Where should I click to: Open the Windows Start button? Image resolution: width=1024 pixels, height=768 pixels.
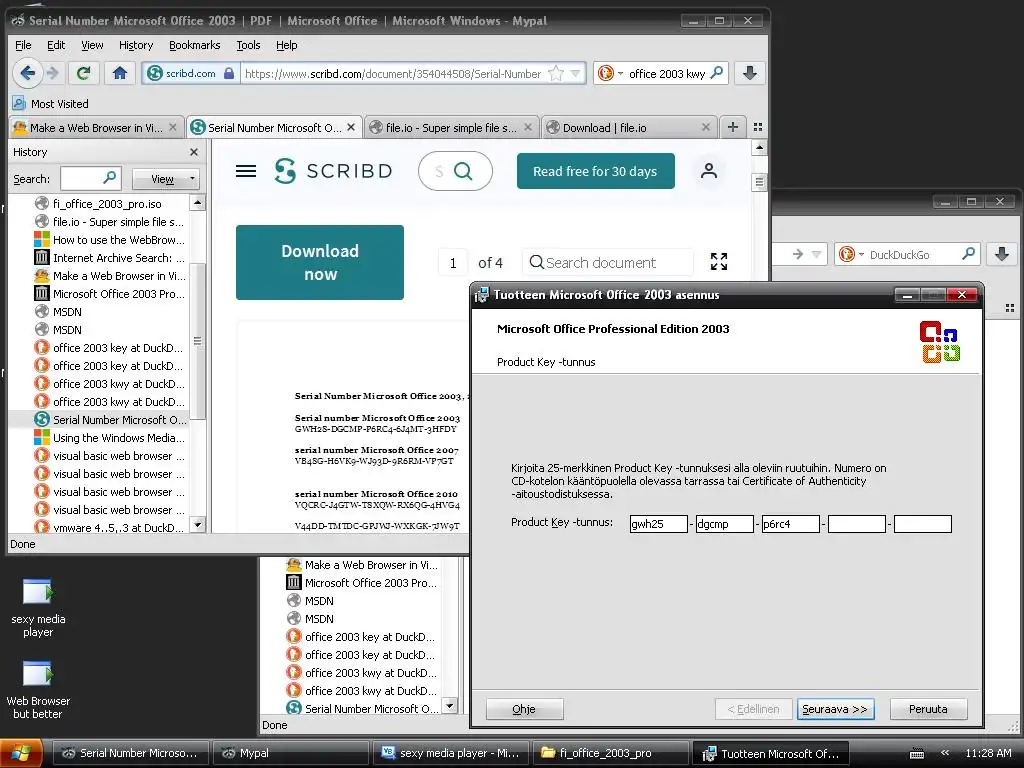pyautogui.click(x=21, y=753)
